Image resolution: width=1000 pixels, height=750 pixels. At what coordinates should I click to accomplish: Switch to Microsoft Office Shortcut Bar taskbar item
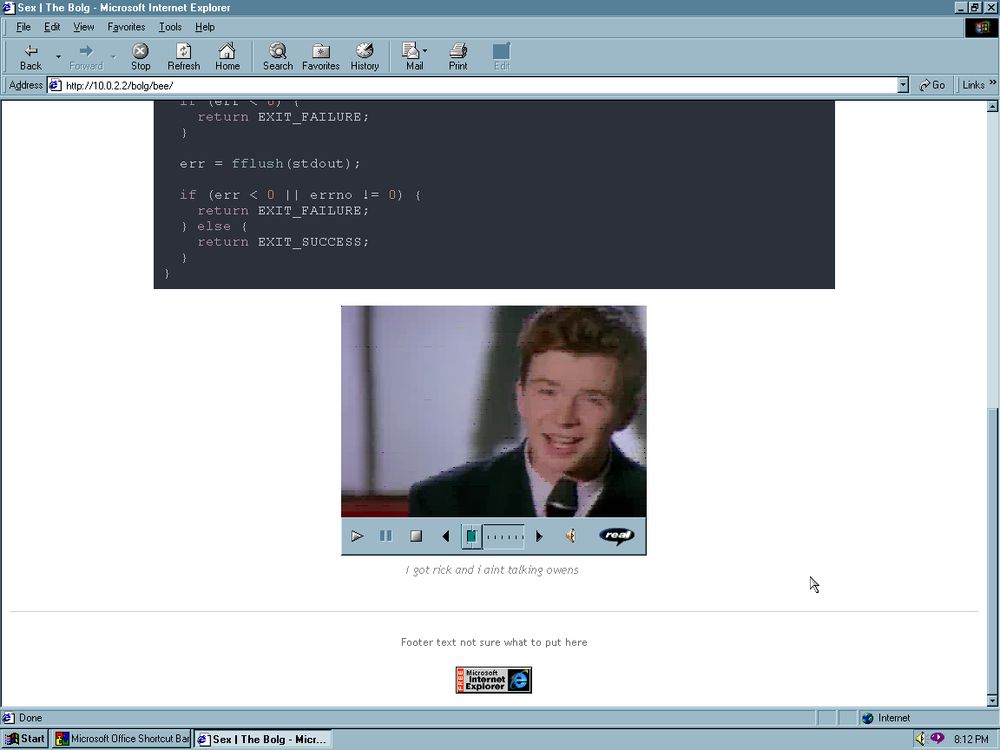[x=122, y=739]
